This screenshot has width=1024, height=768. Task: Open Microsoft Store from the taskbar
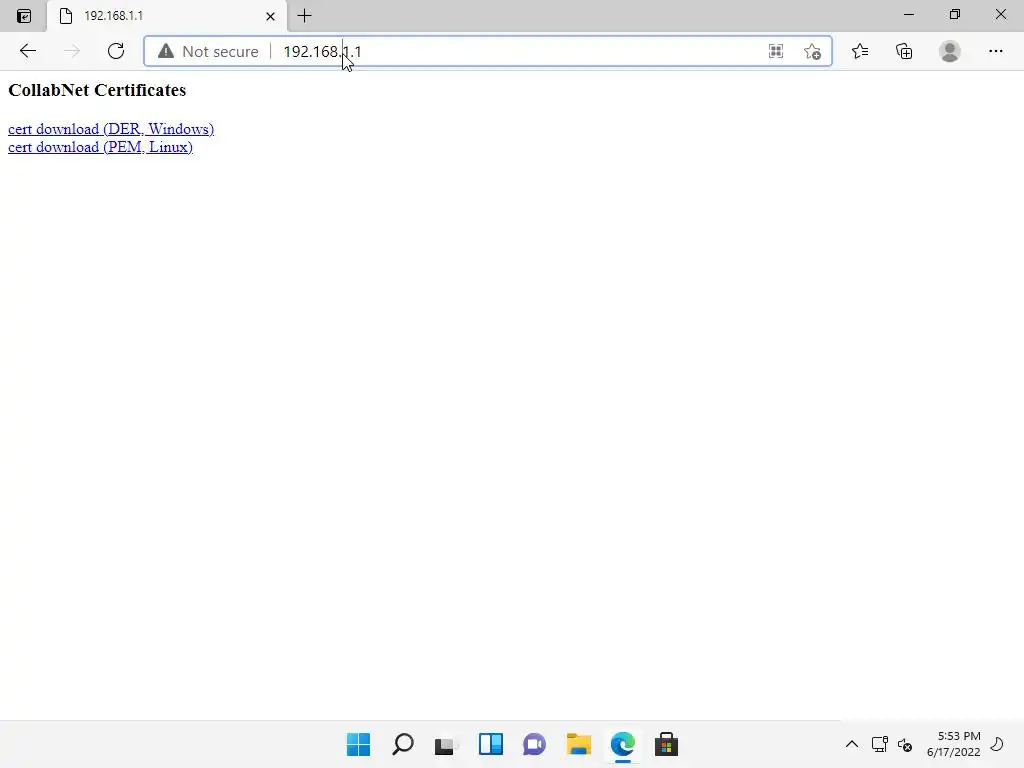point(667,744)
